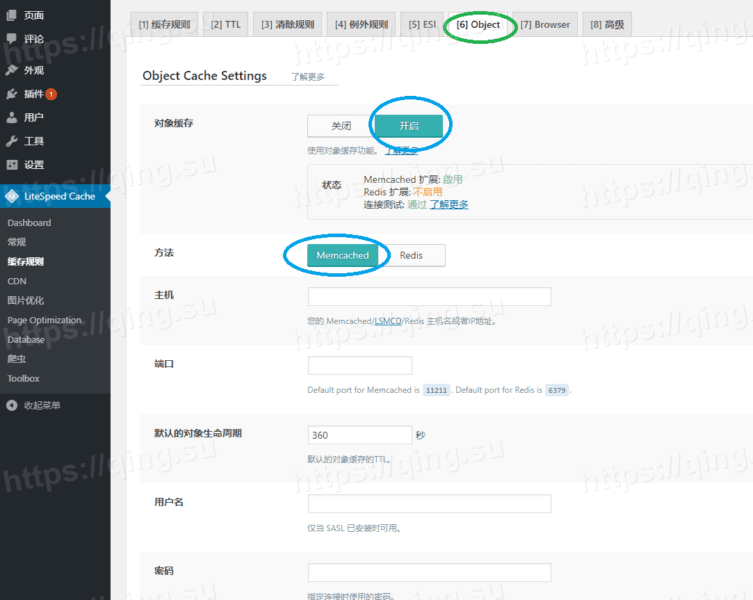Open the 用户 sidebar menu label
Image resolution: width=753 pixels, height=600 pixels.
tap(34, 117)
